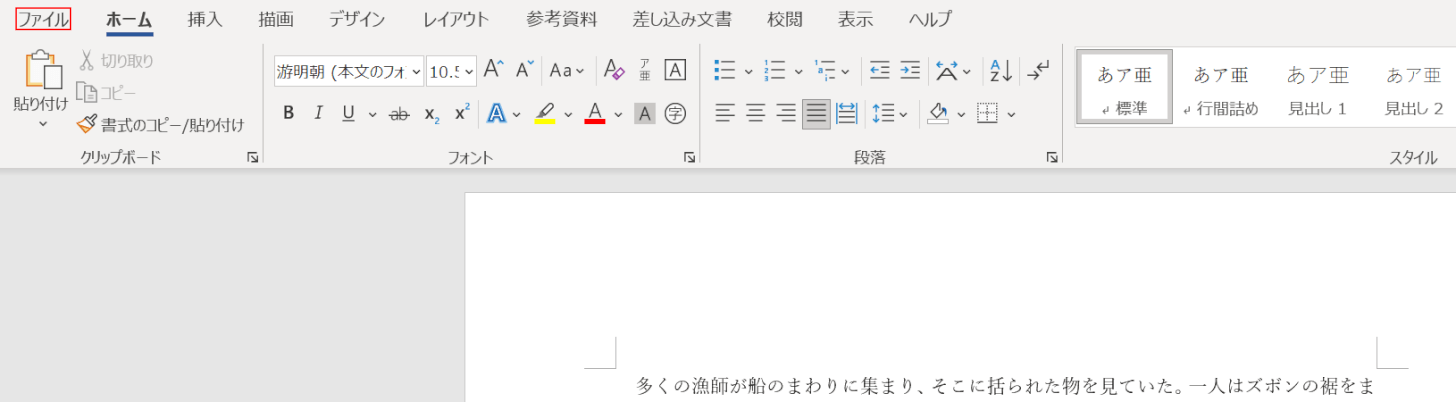1456x402 pixels.
Task: Open the Line Spacing dropdown
Action: pos(889,114)
